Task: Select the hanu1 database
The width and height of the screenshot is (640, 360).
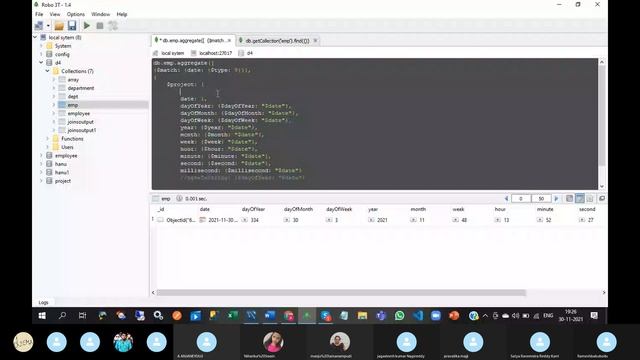Action: [62, 173]
